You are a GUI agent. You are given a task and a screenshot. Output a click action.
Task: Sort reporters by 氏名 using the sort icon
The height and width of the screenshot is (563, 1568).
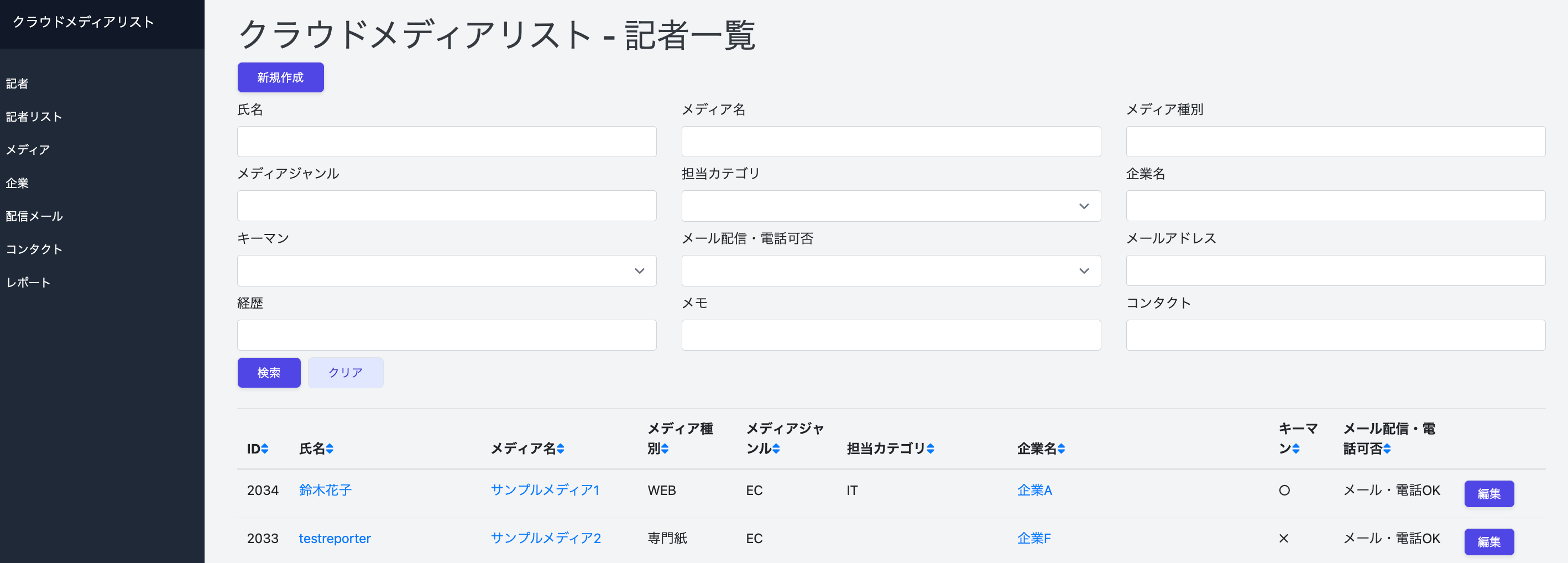click(x=331, y=449)
